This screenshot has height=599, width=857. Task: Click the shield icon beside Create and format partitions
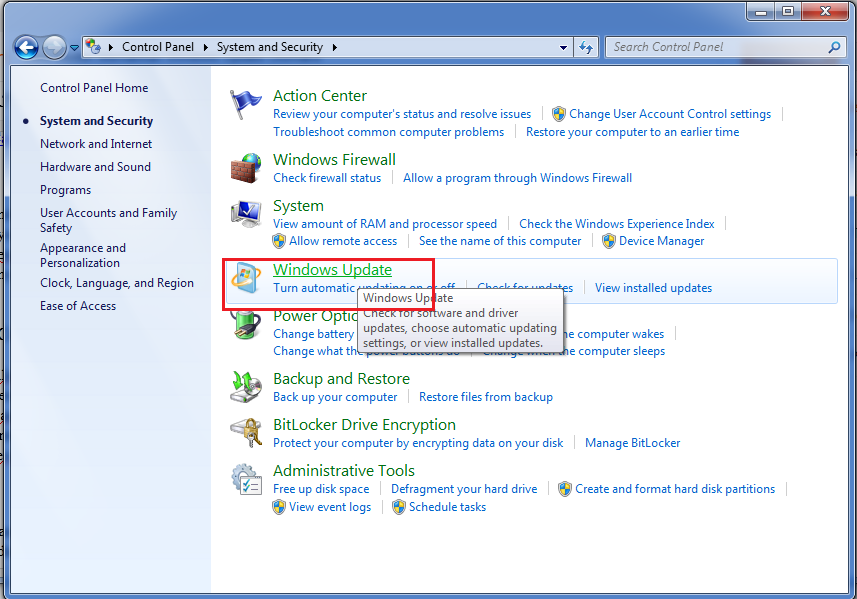coord(565,489)
